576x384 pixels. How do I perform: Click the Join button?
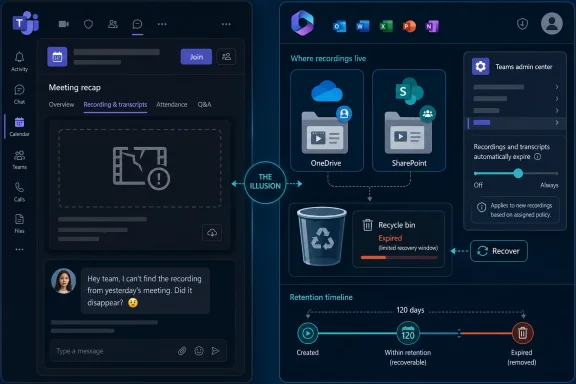[196, 57]
